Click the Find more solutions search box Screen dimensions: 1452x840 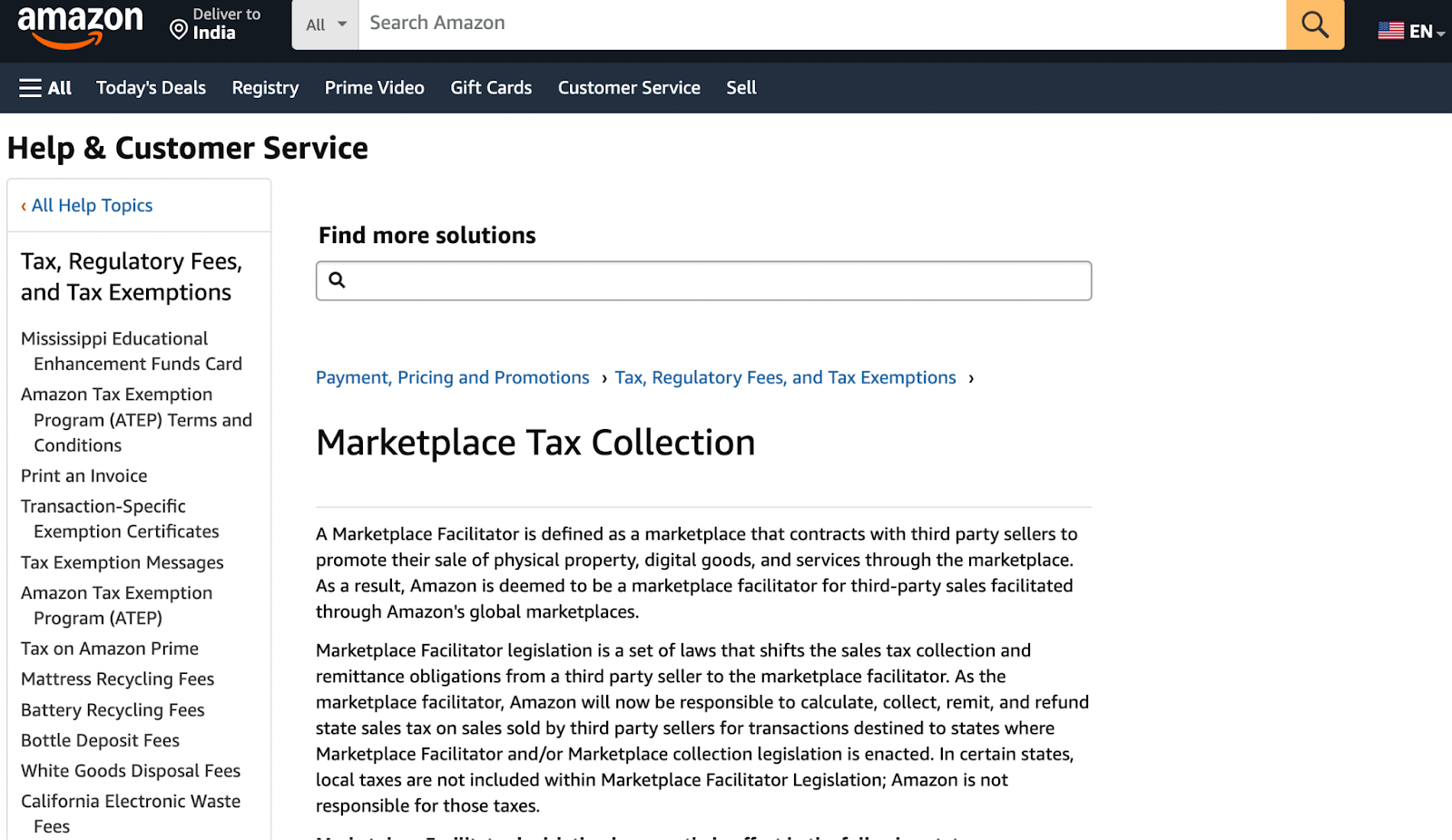(703, 280)
